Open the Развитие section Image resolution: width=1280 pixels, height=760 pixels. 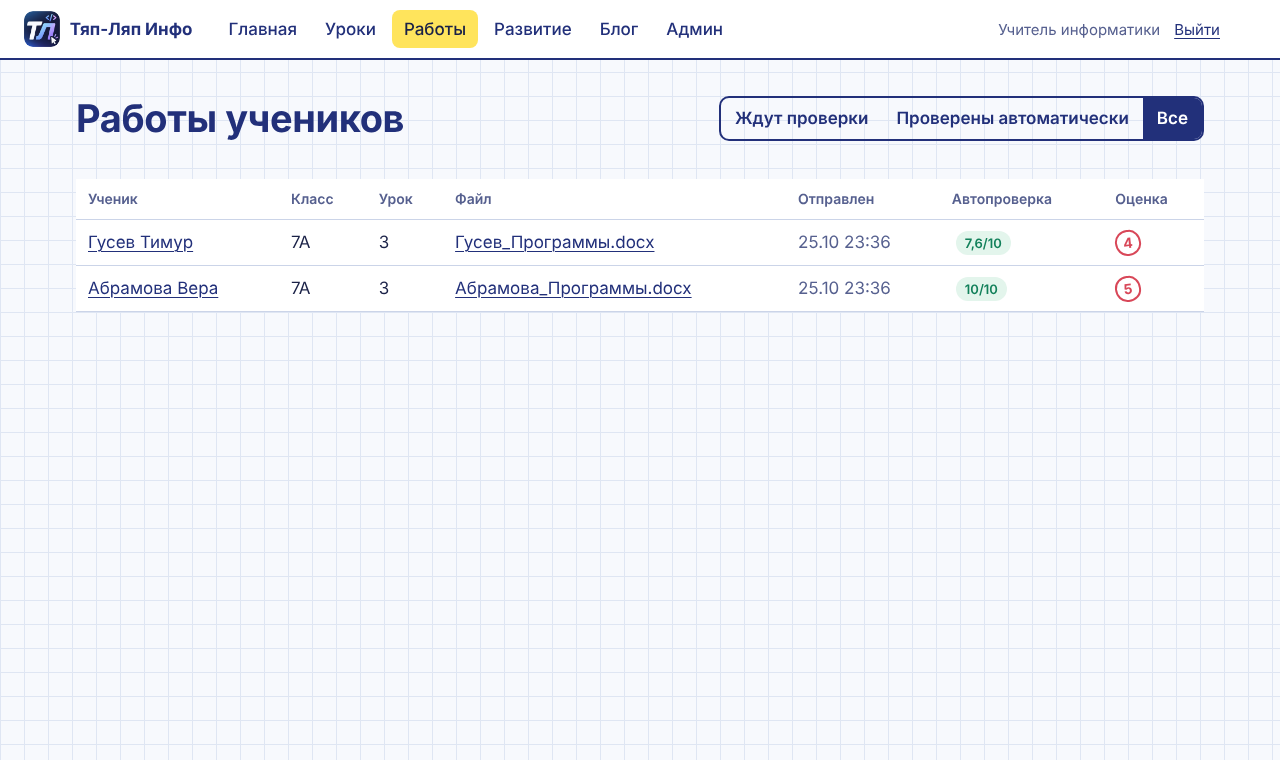tap(533, 29)
